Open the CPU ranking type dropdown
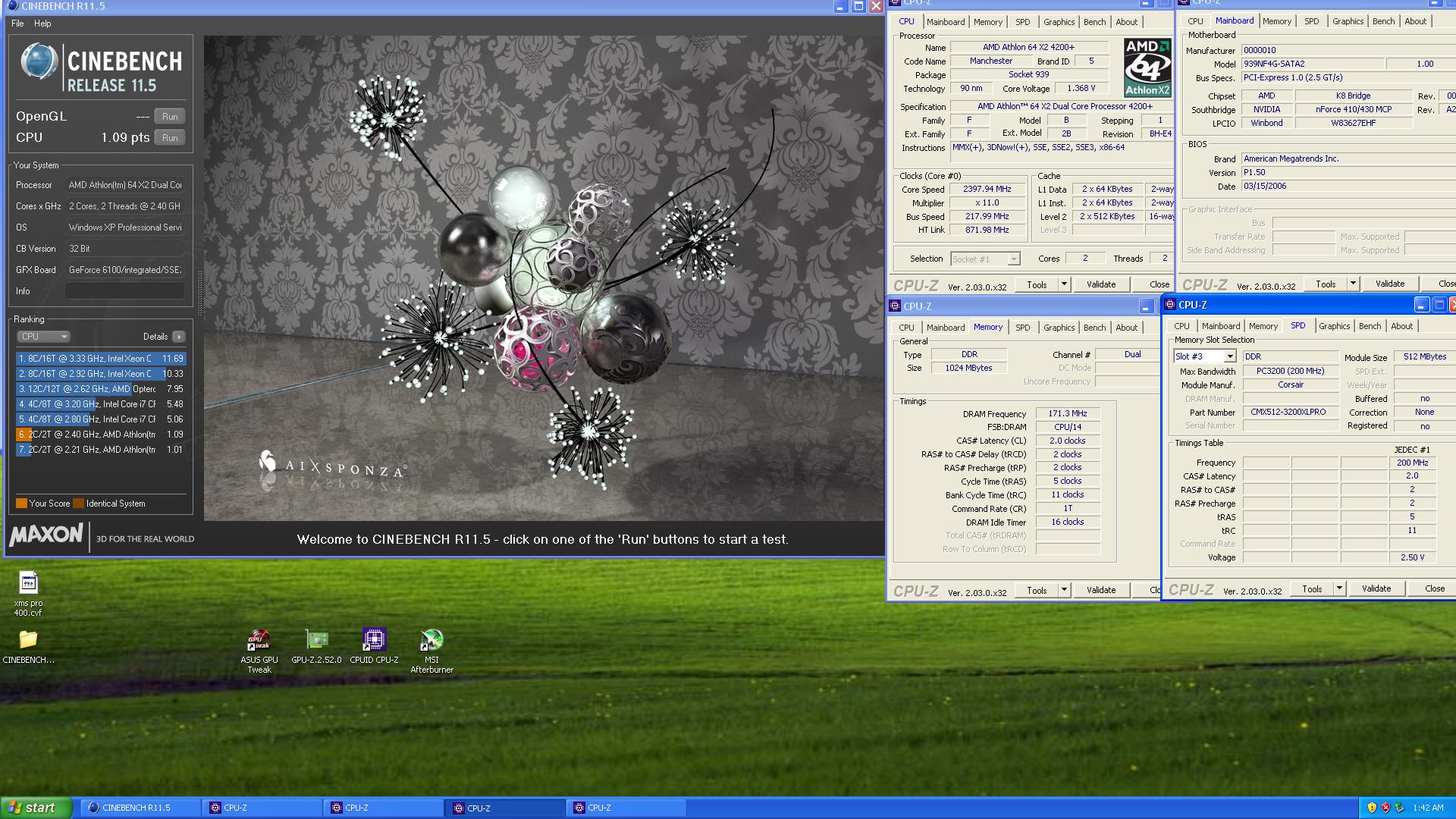This screenshot has height=819, width=1456. [x=43, y=337]
